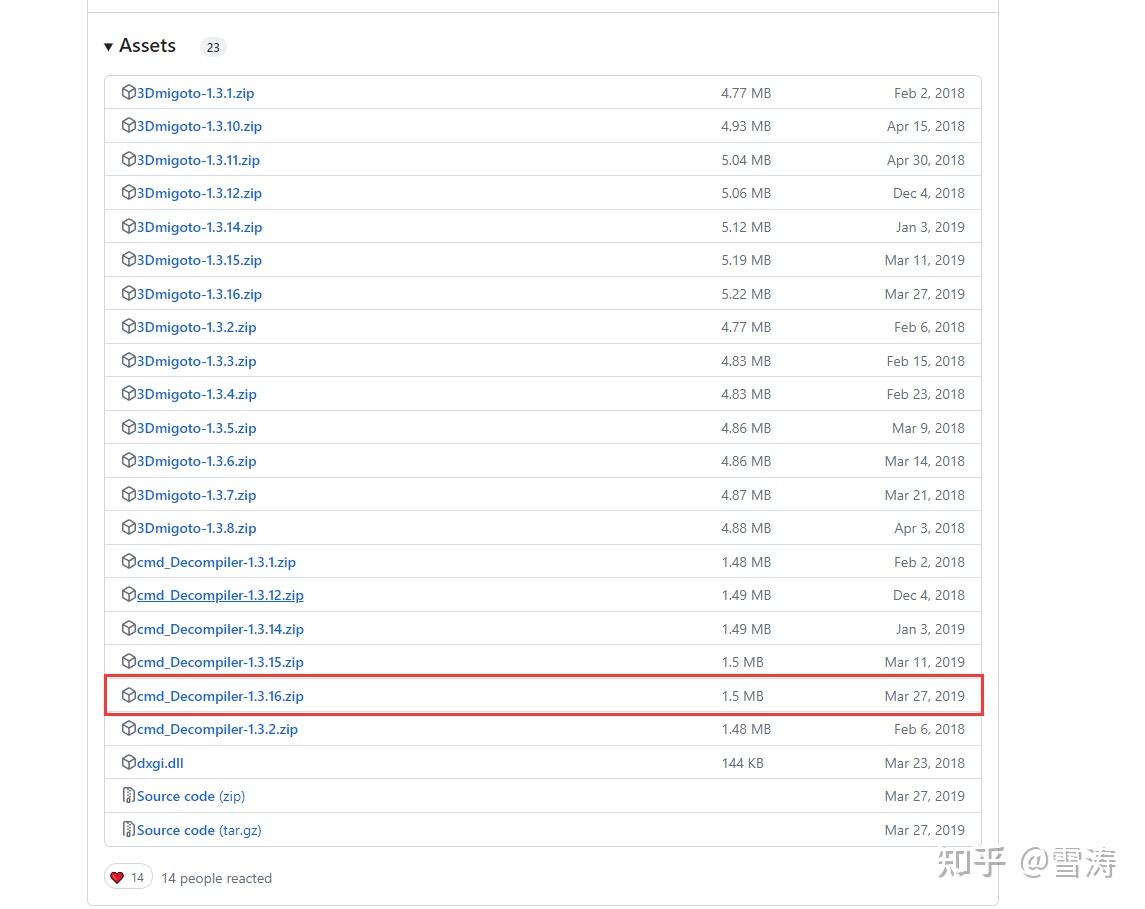The height and width of the screenshot is (909, 1145).
Task: Click the 14 people reacted text
Action: click(x=216, y=877)
